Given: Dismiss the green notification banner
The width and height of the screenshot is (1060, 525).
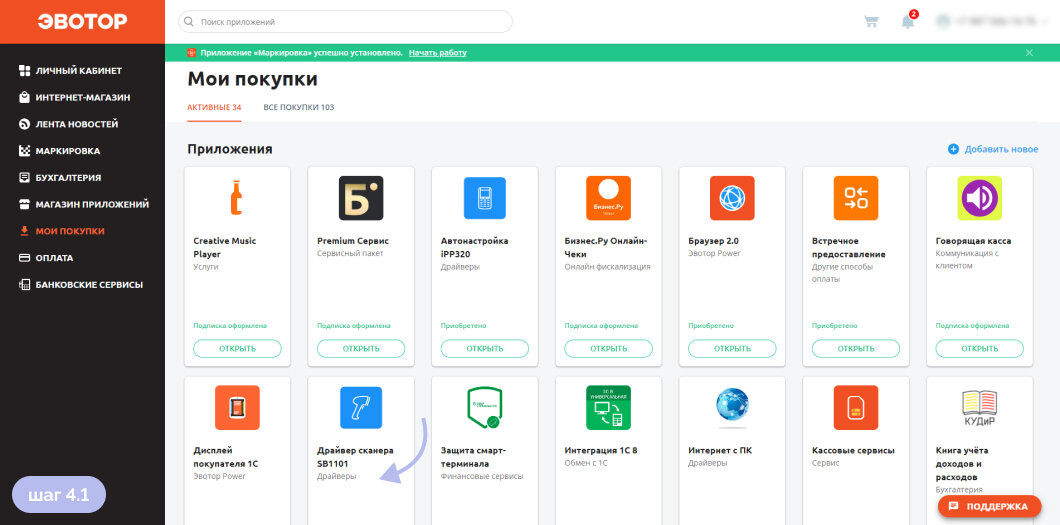Looking at the screenshot, I should tap(1029, 53).
